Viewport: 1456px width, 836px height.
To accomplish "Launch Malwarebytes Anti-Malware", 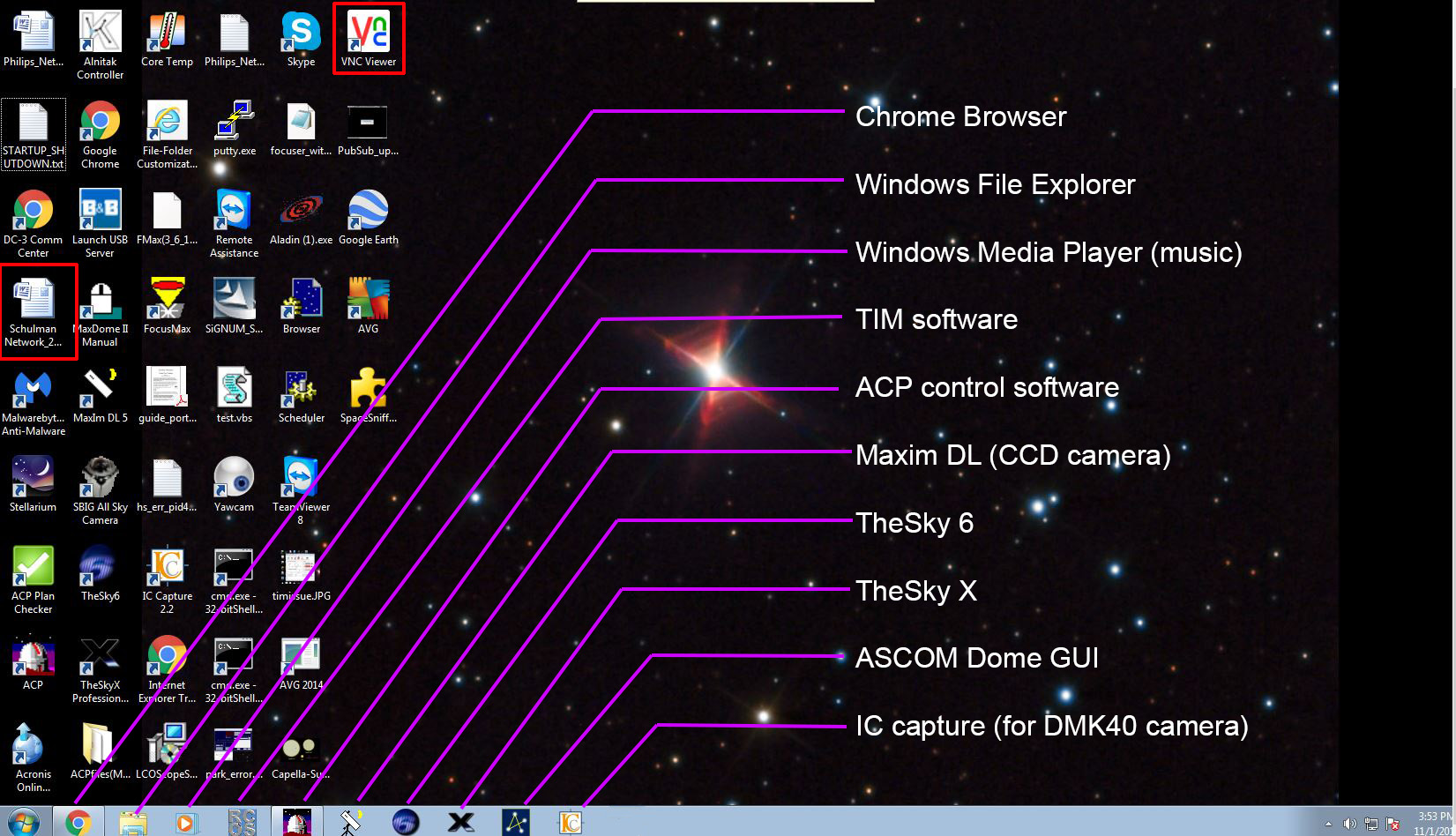I will 34,401.
